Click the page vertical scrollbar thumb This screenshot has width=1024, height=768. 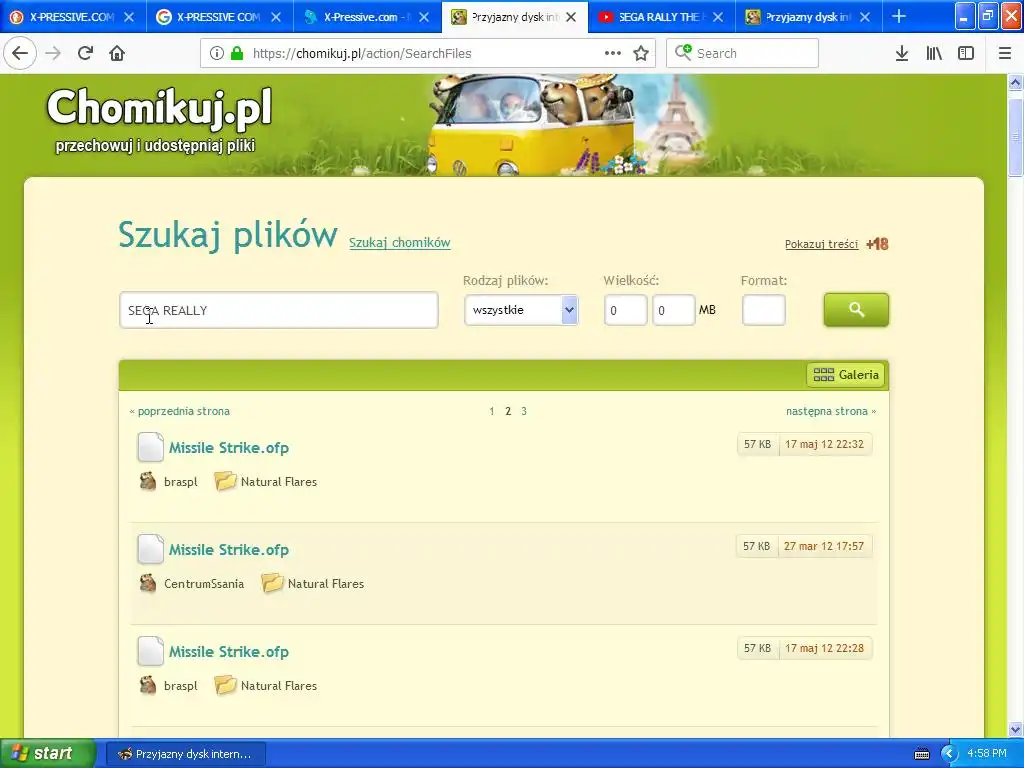[1015, 136]
